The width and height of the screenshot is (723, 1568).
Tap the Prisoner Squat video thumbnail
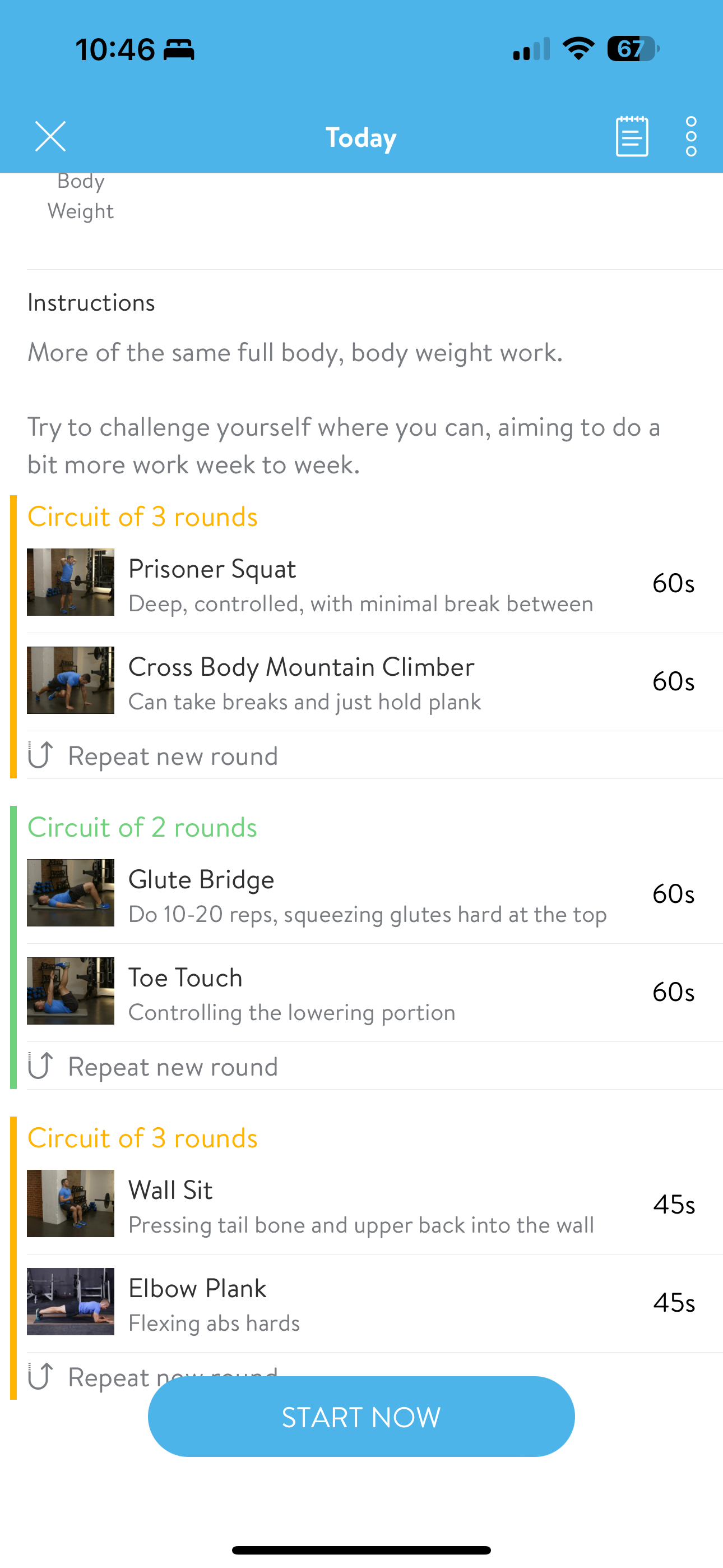point(71,582)
